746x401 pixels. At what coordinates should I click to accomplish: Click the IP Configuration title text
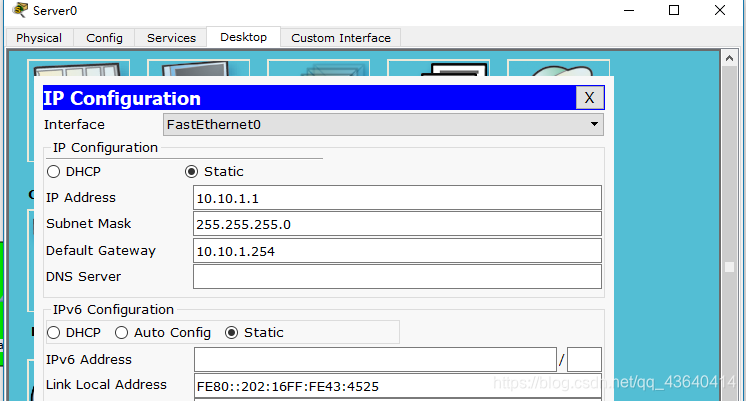(122, 98)
